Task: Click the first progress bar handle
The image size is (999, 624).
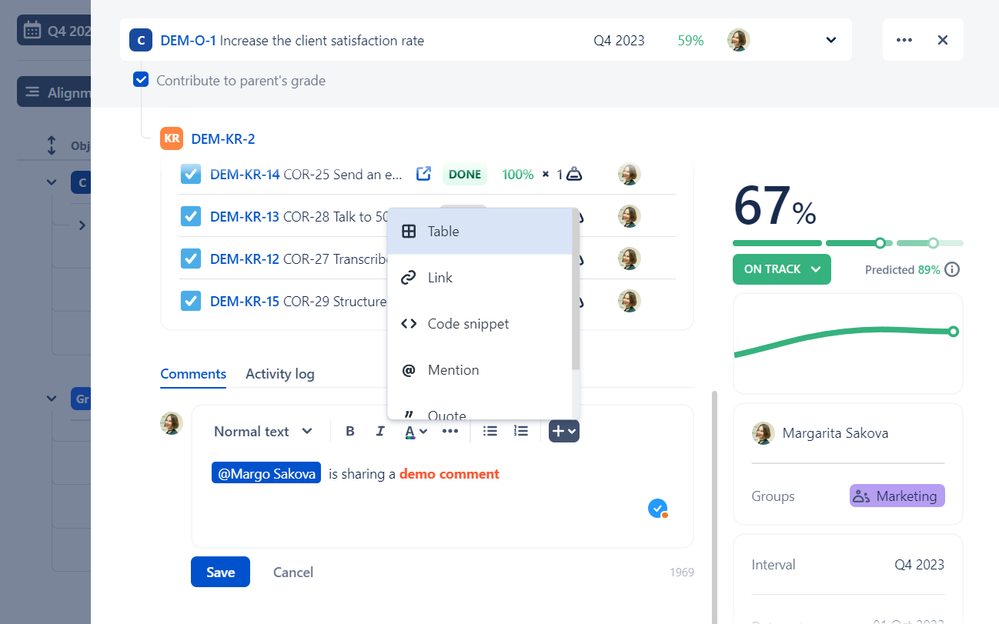Action: coord(880,243)
